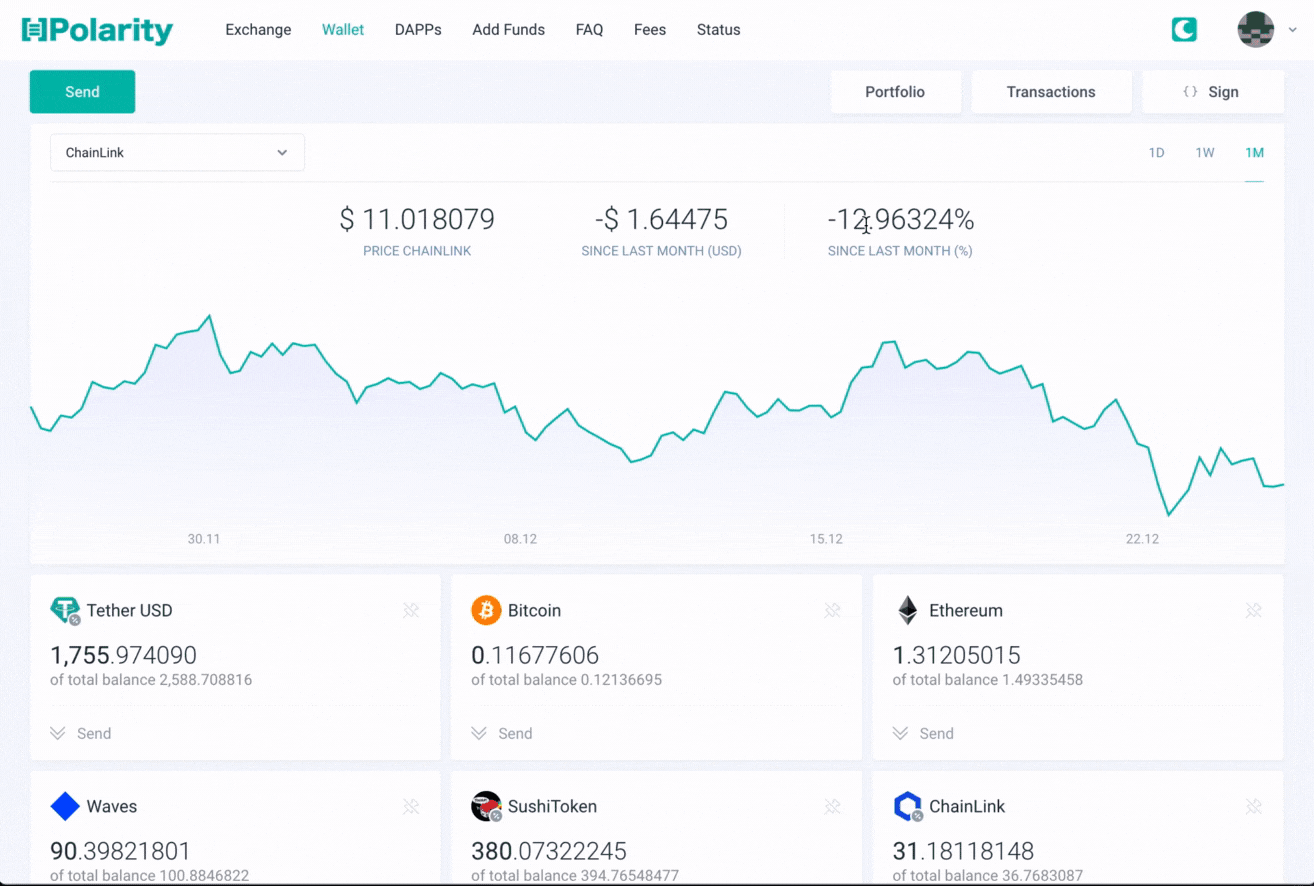The width and height of the screenshot is (1314, 886).
Task: Open the Exchange page
Action: (x=258, y=30)
